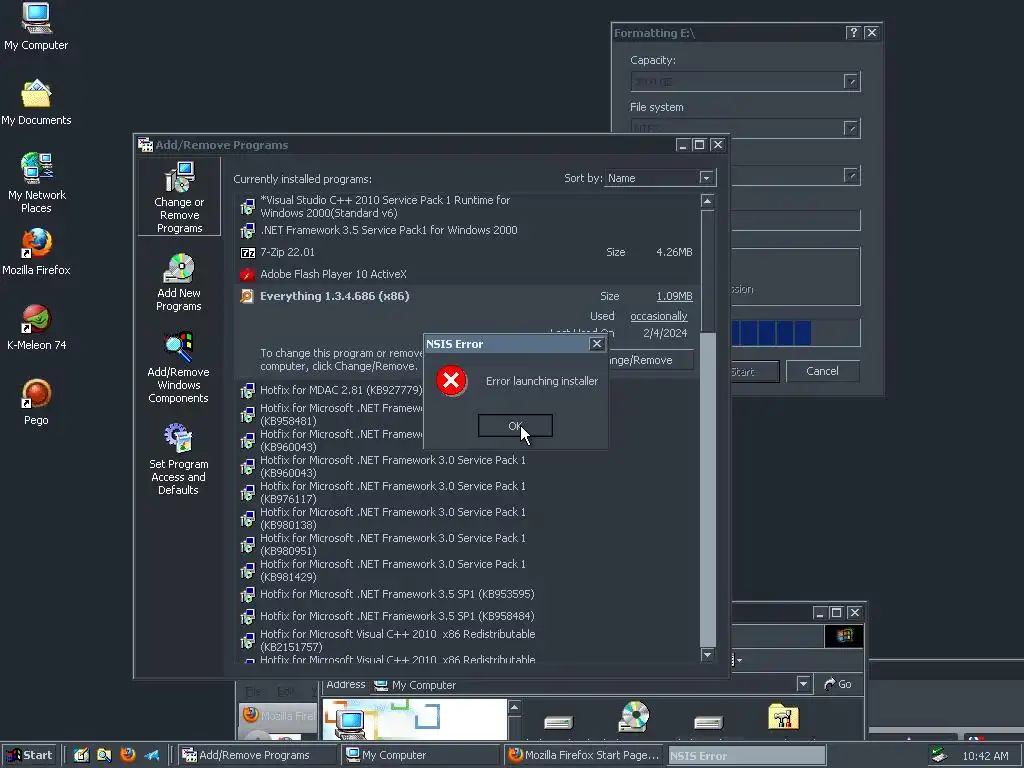Switch to My Computer taskbar button
The width and height of the screenshot is (1024, 768).
coord(421,755)
